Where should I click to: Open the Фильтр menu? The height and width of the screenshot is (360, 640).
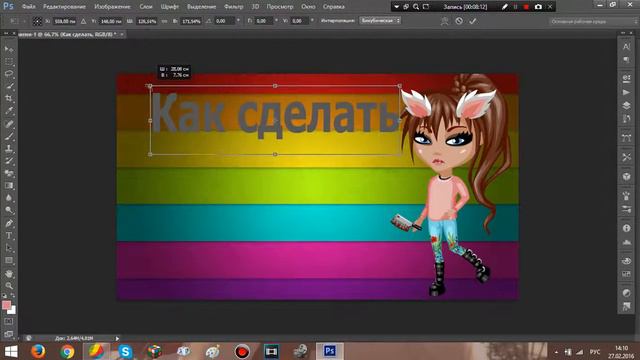pos(233,7)
